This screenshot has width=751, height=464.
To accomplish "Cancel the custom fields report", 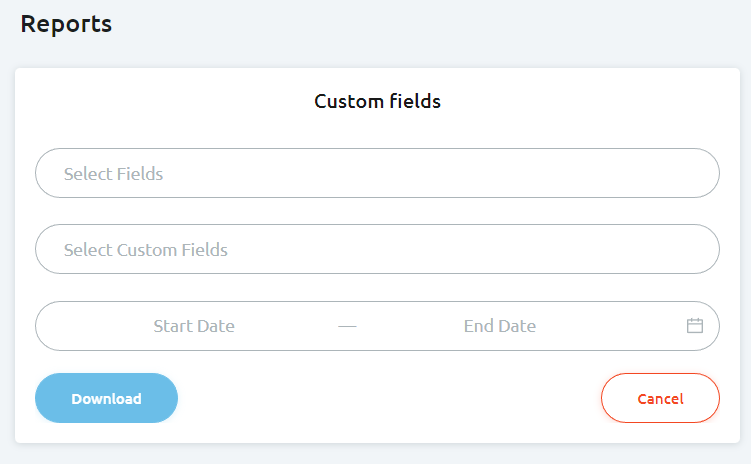I will pyautogui.click(x=660, y=399).
